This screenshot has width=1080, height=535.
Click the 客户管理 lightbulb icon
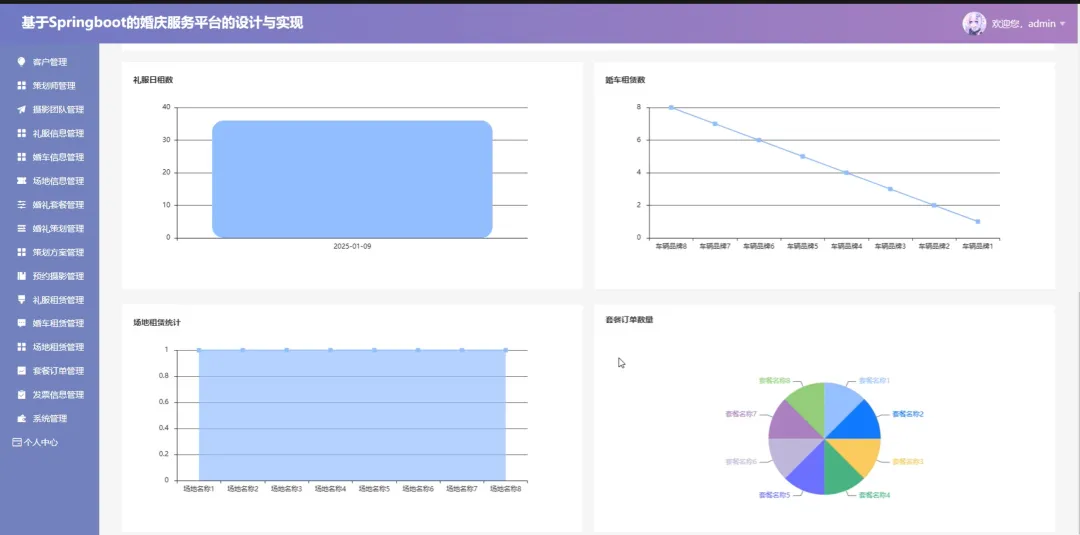pos(21,62)
